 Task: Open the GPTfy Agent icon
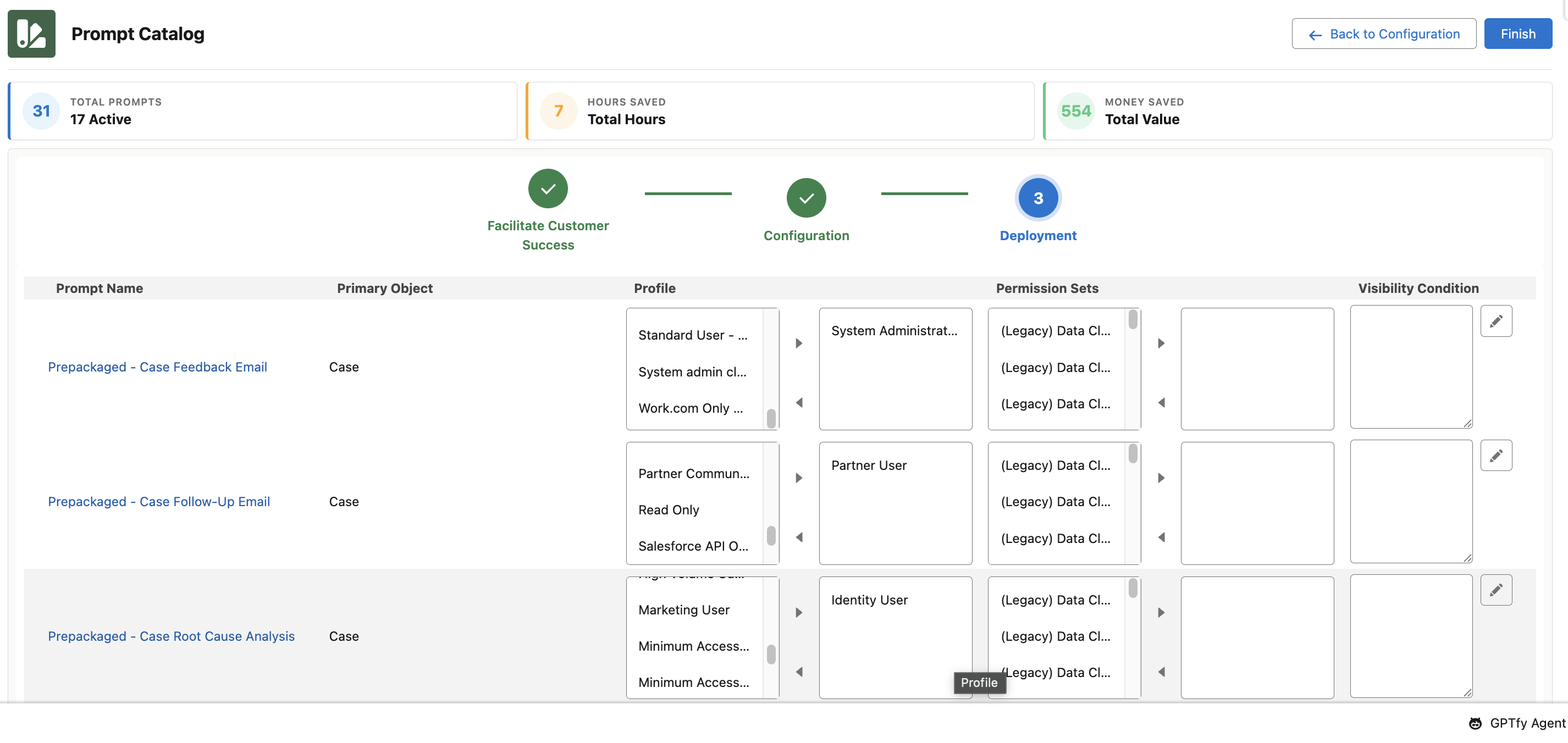pyautogui.click(x=1475, y=723)
